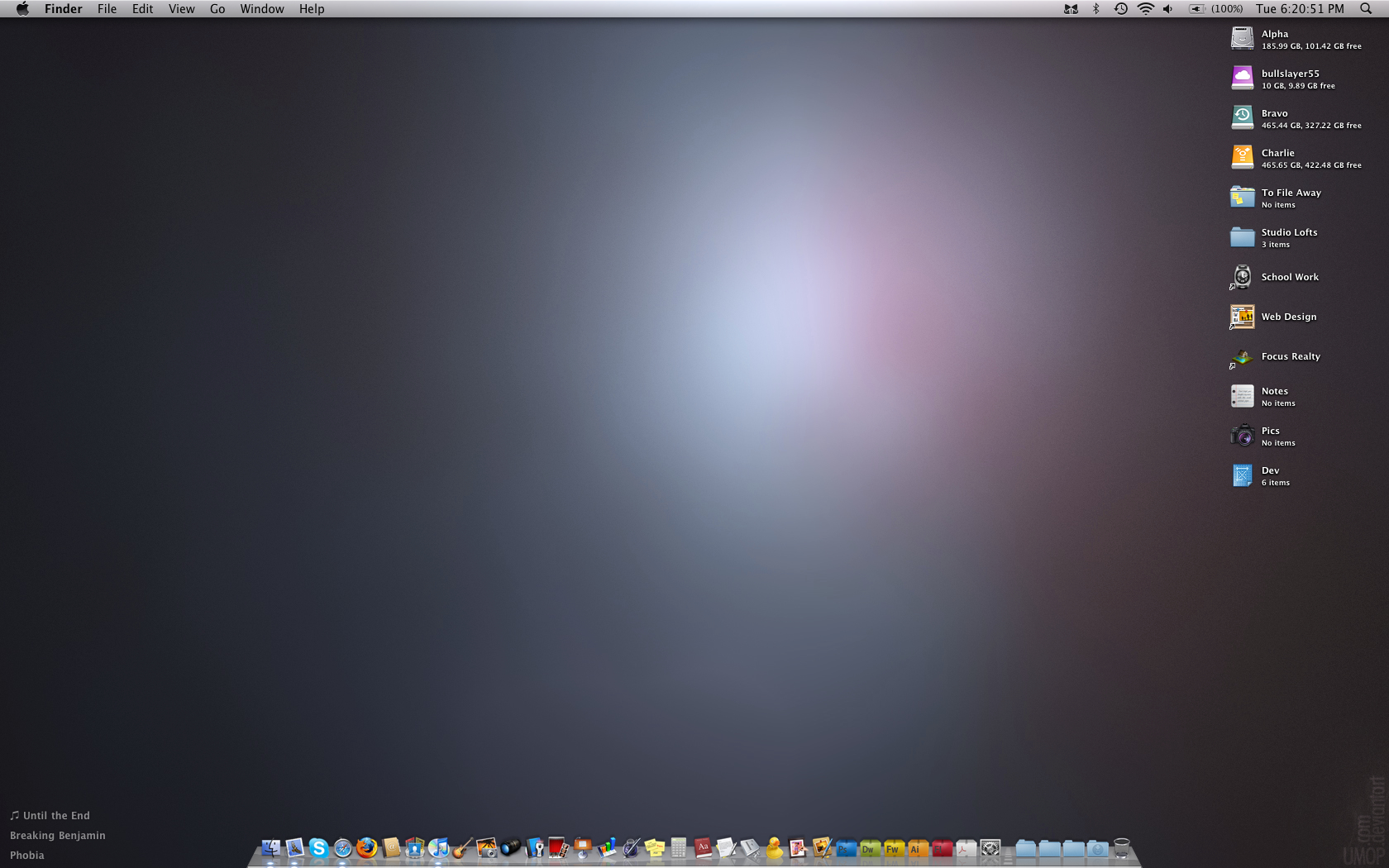1389x868 pixels.
Task: Open Dreamweaver Dw icon in Dock
Action: pos(870,848)
